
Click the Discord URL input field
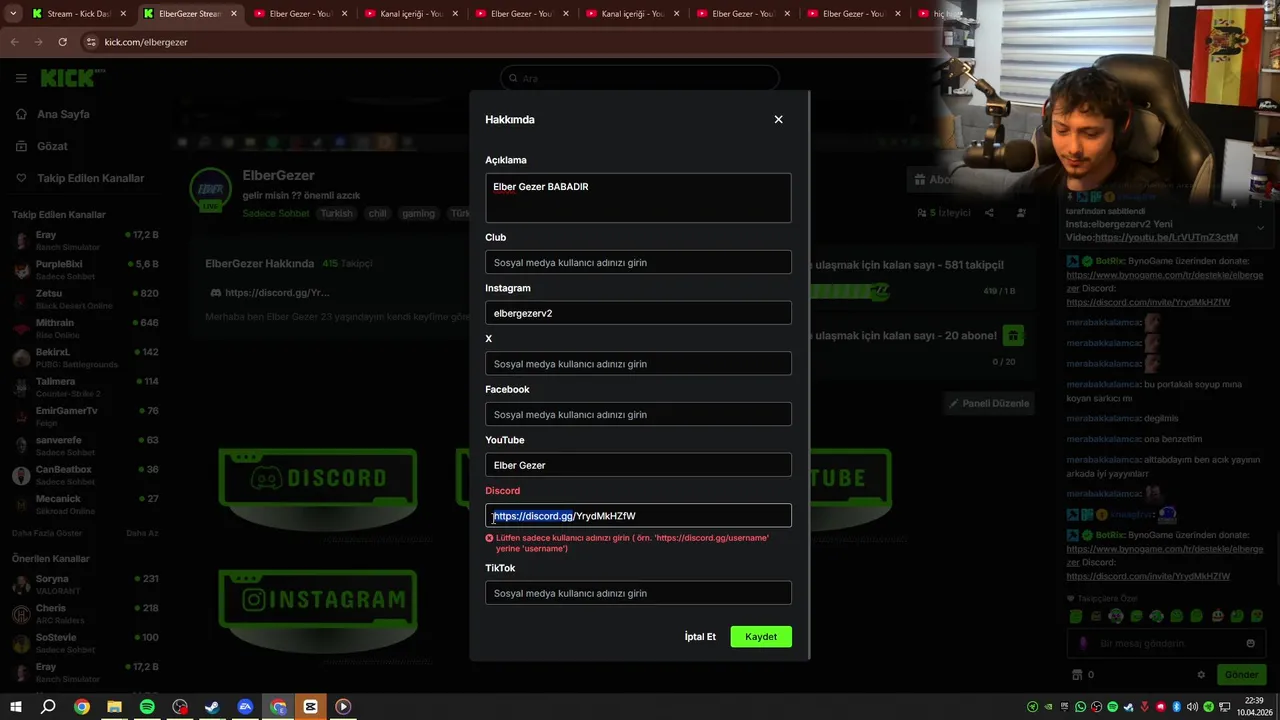[x=638, y=516]
